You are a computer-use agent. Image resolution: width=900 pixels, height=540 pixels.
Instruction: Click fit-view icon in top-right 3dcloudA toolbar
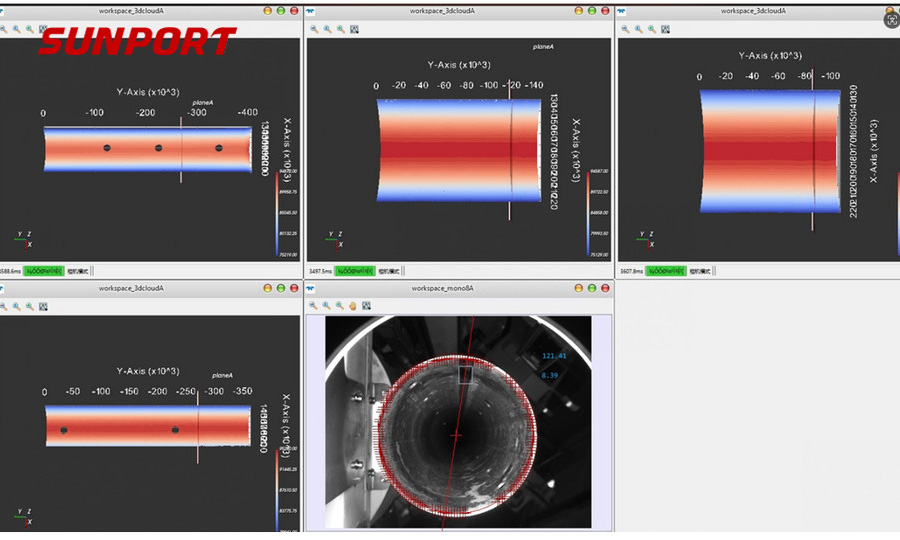[x=666, y=29]
